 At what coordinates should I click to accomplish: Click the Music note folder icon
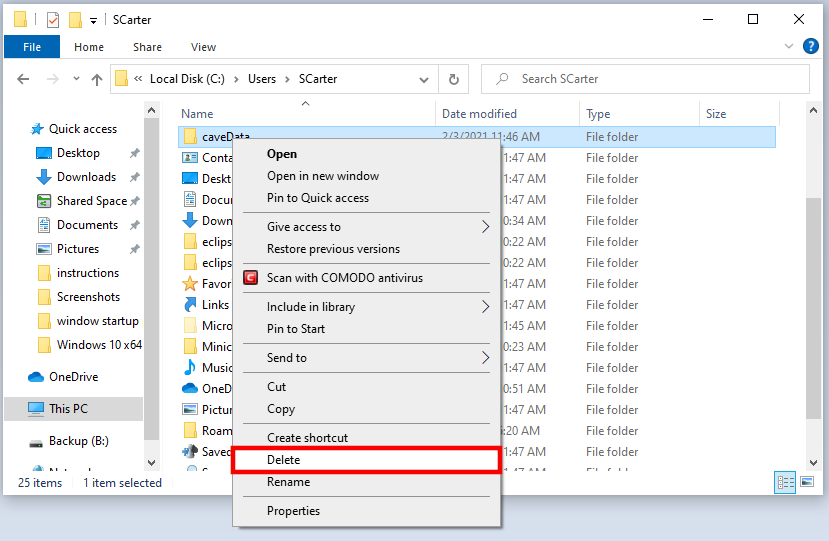point(190,368)
